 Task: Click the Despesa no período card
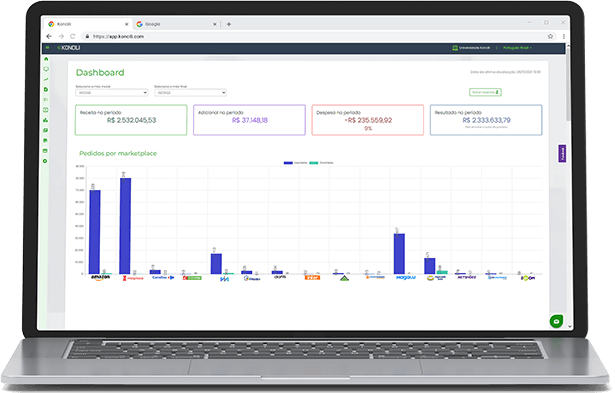pyautogui.click(x=368, y=120)
